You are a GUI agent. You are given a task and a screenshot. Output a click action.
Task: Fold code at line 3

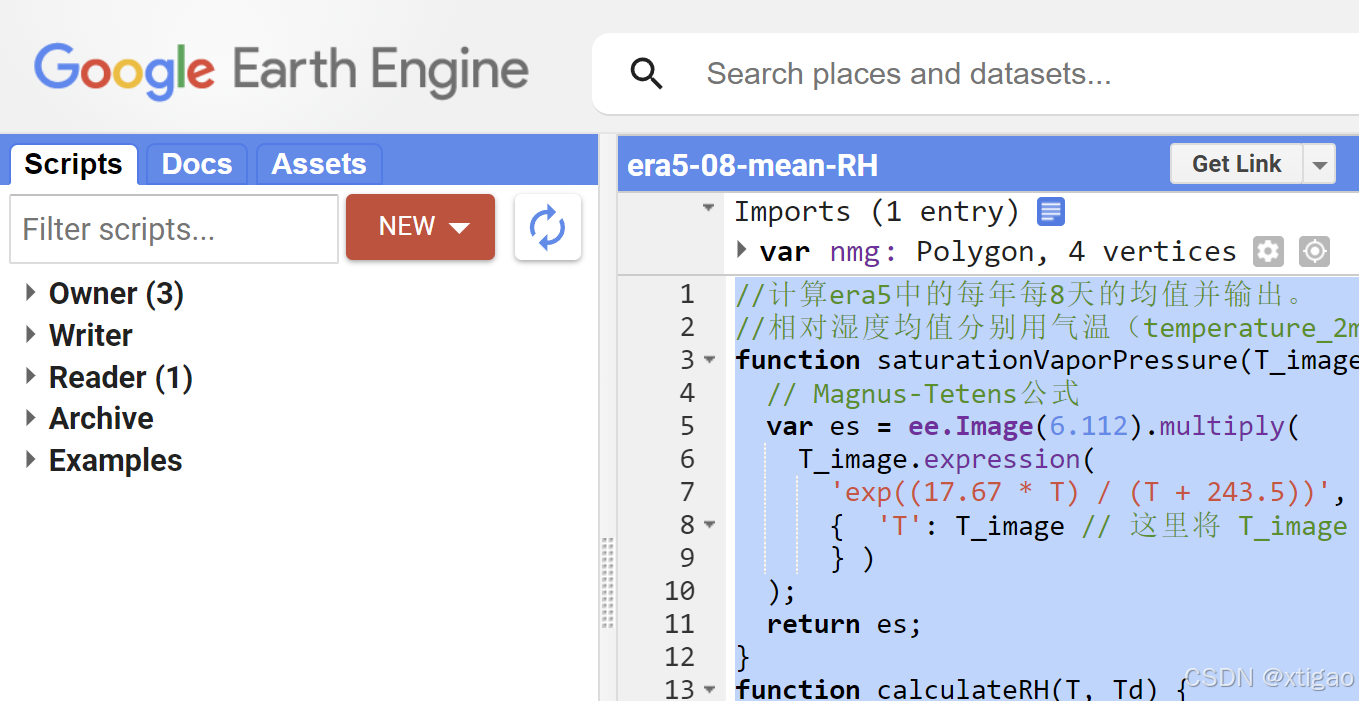[x=710, y=359]
